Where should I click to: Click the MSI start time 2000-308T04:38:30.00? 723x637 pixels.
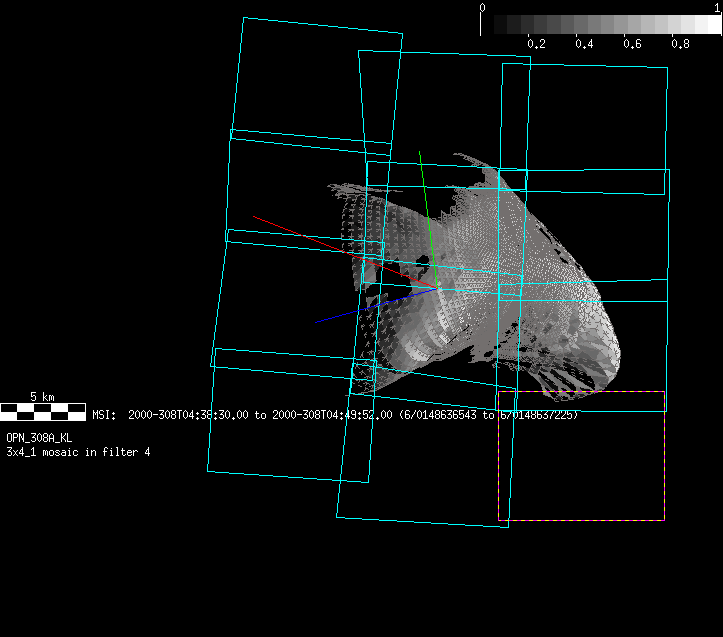pos(189,415)
